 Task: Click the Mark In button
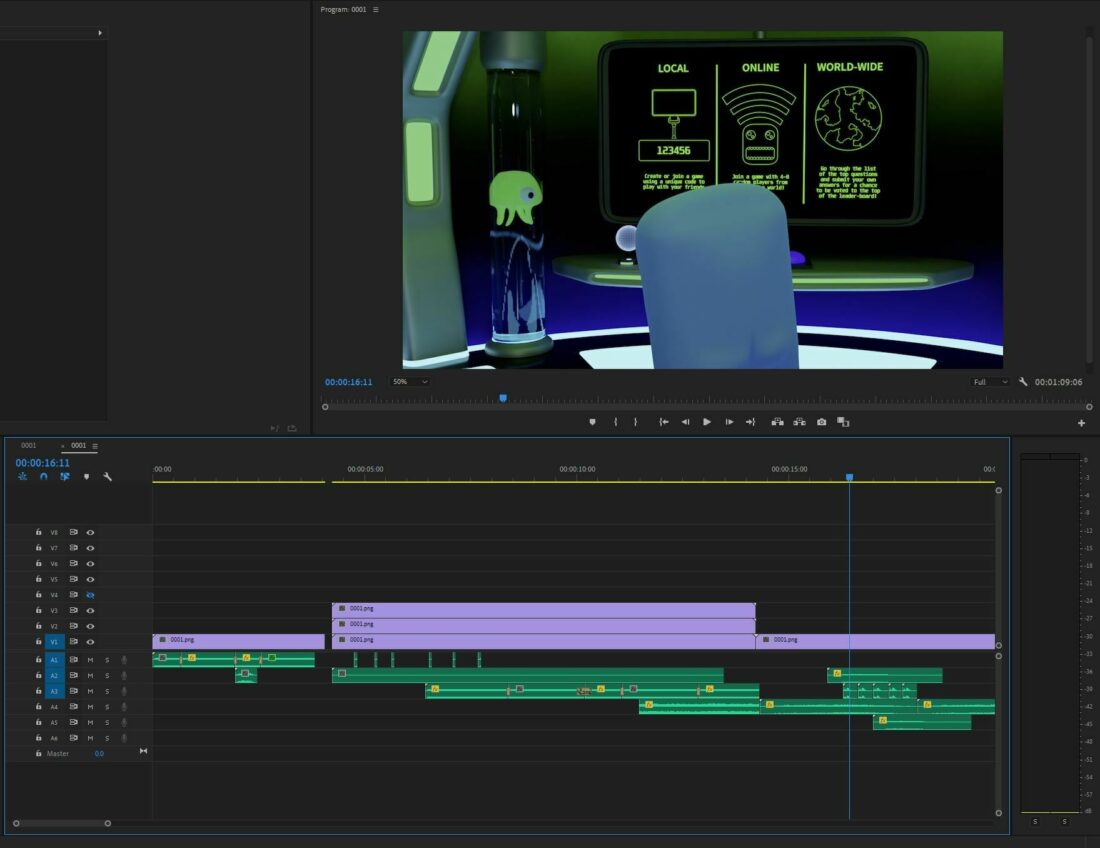tap(615, 422)
